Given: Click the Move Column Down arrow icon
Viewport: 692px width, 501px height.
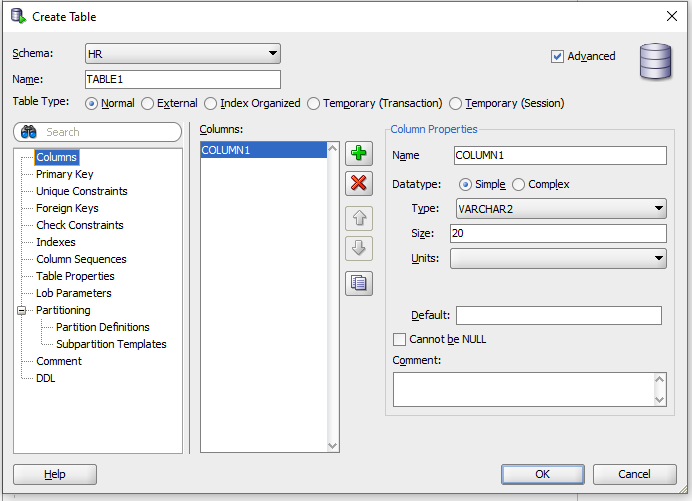Looking at the screenshot, I should point(358,248).
